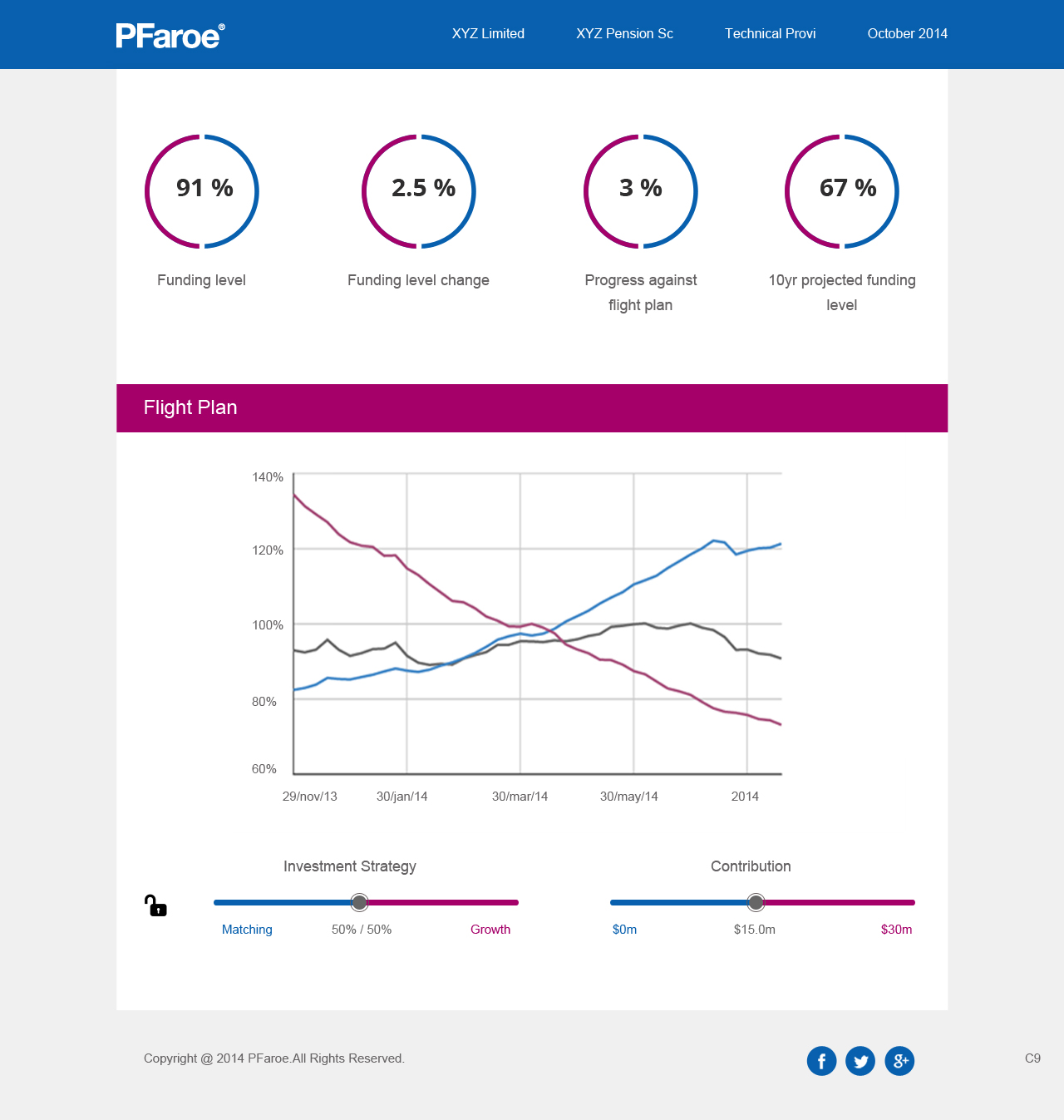Viewport: 1064px width, 1120px height.
Task: Click the 60% y-axis label
Action: point(264,769)
